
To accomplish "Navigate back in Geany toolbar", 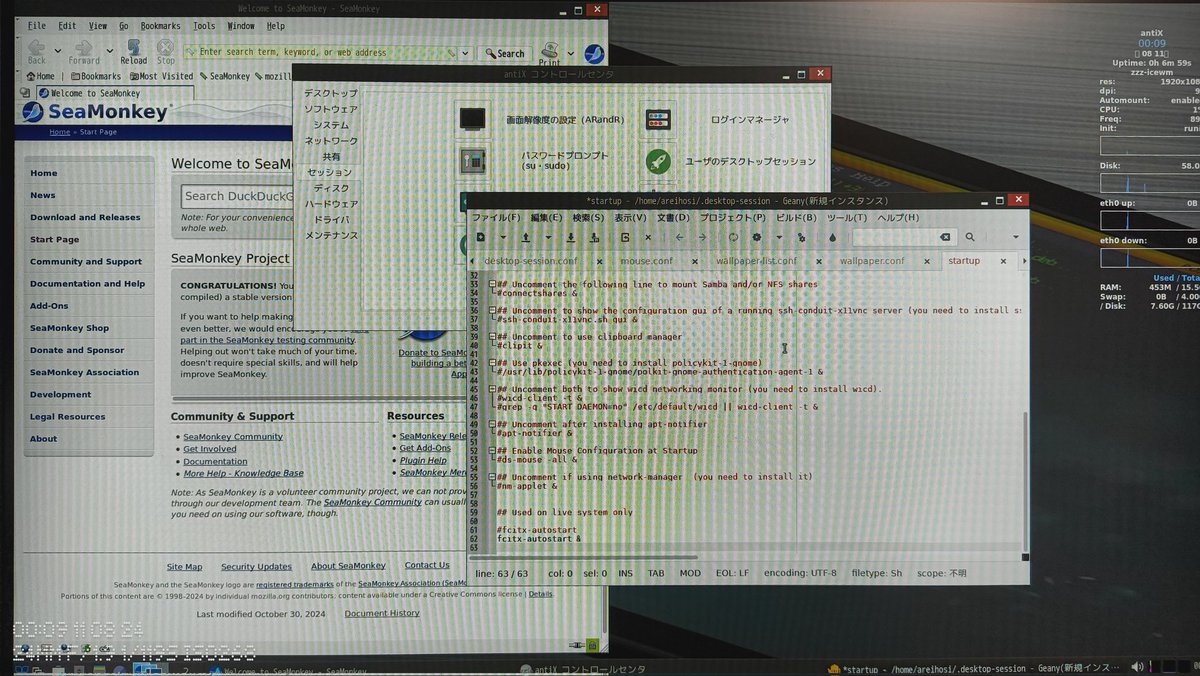I will 679,237.
